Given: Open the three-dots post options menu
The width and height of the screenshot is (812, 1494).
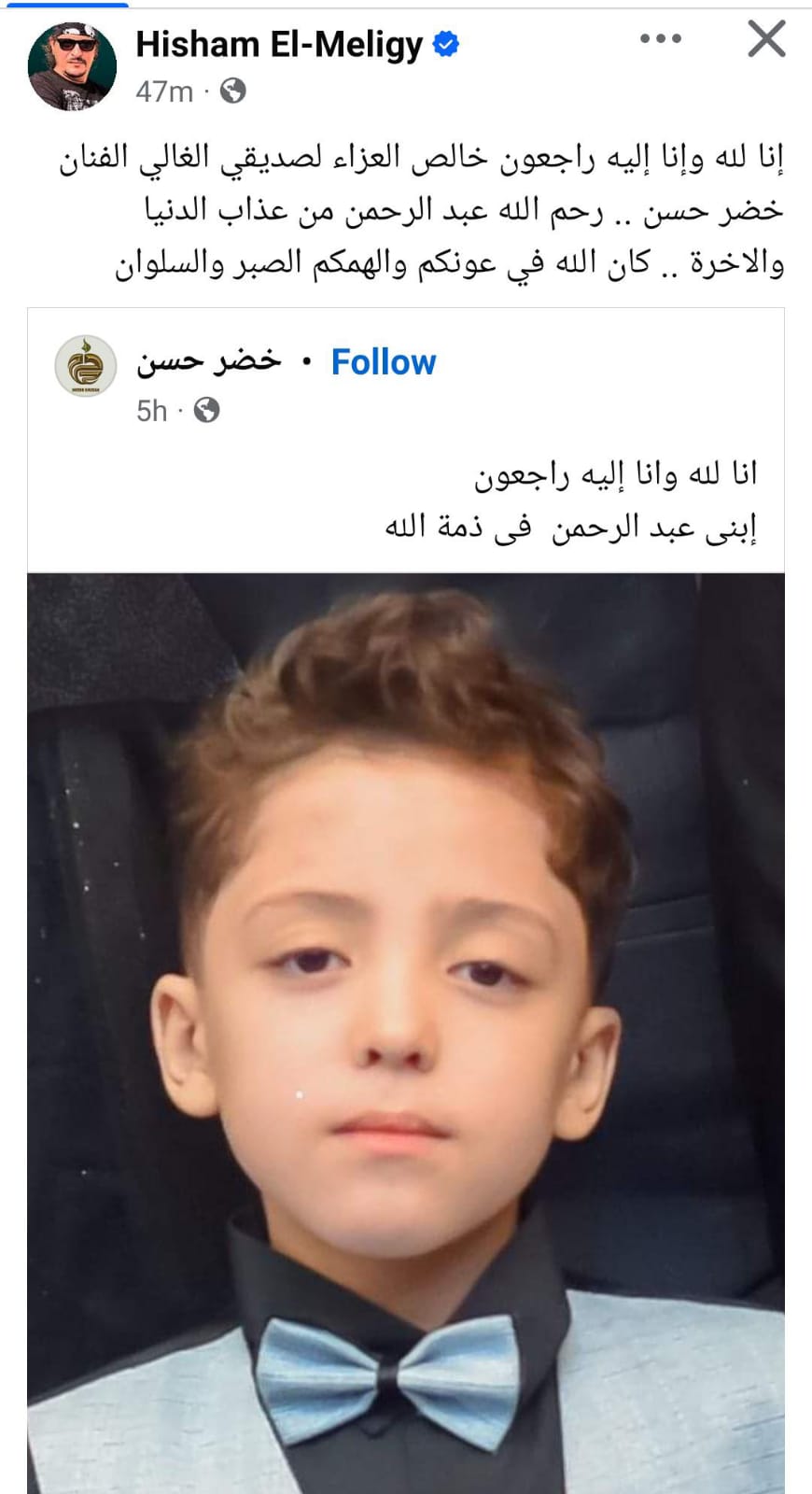Looking at the screenshot, I should click(x=661, y=38).
